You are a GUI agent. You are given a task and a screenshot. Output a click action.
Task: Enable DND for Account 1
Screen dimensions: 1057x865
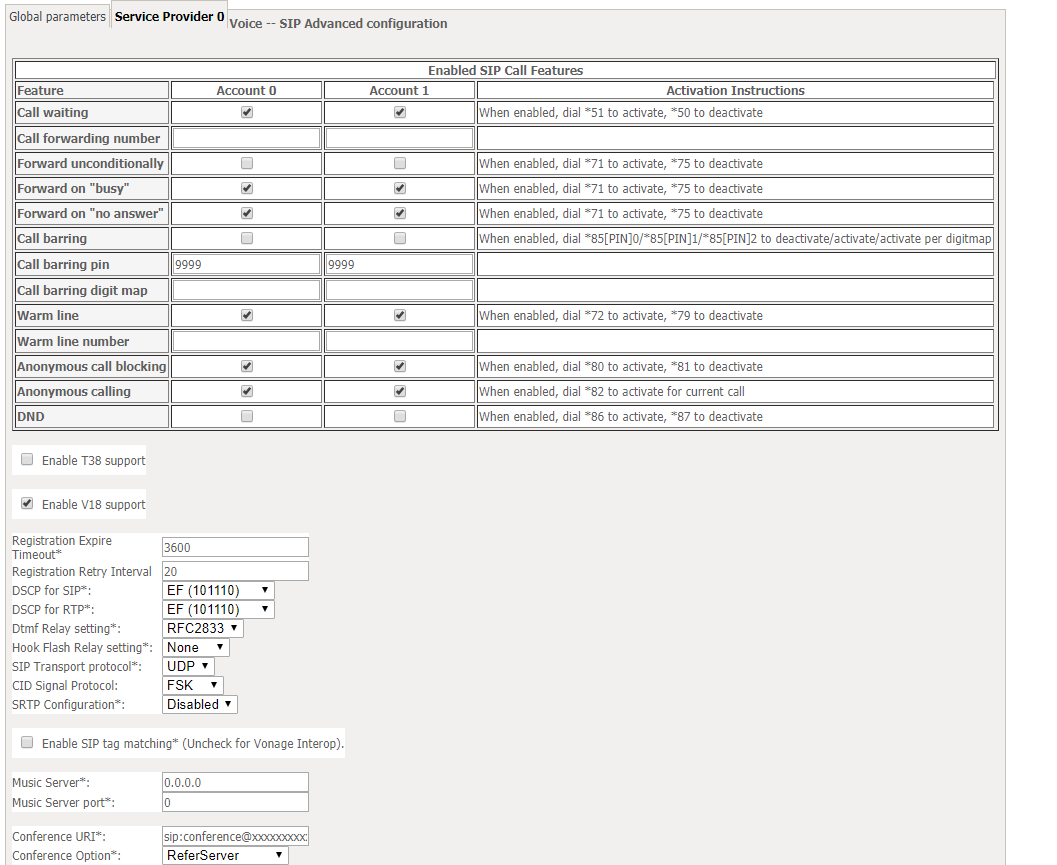[400, 416]
